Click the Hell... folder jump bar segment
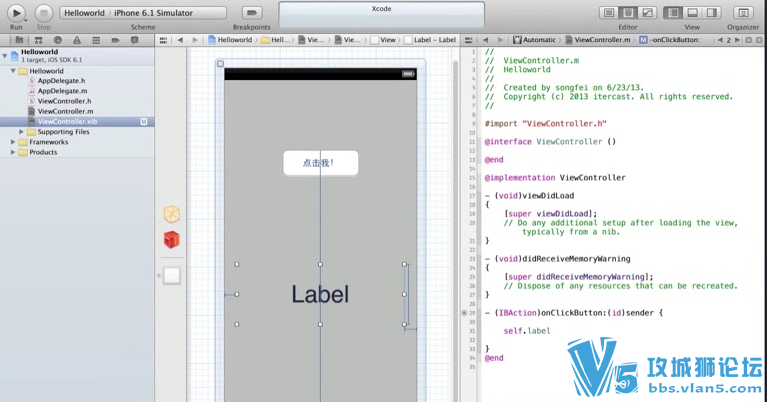 click(x=275, y=40)
